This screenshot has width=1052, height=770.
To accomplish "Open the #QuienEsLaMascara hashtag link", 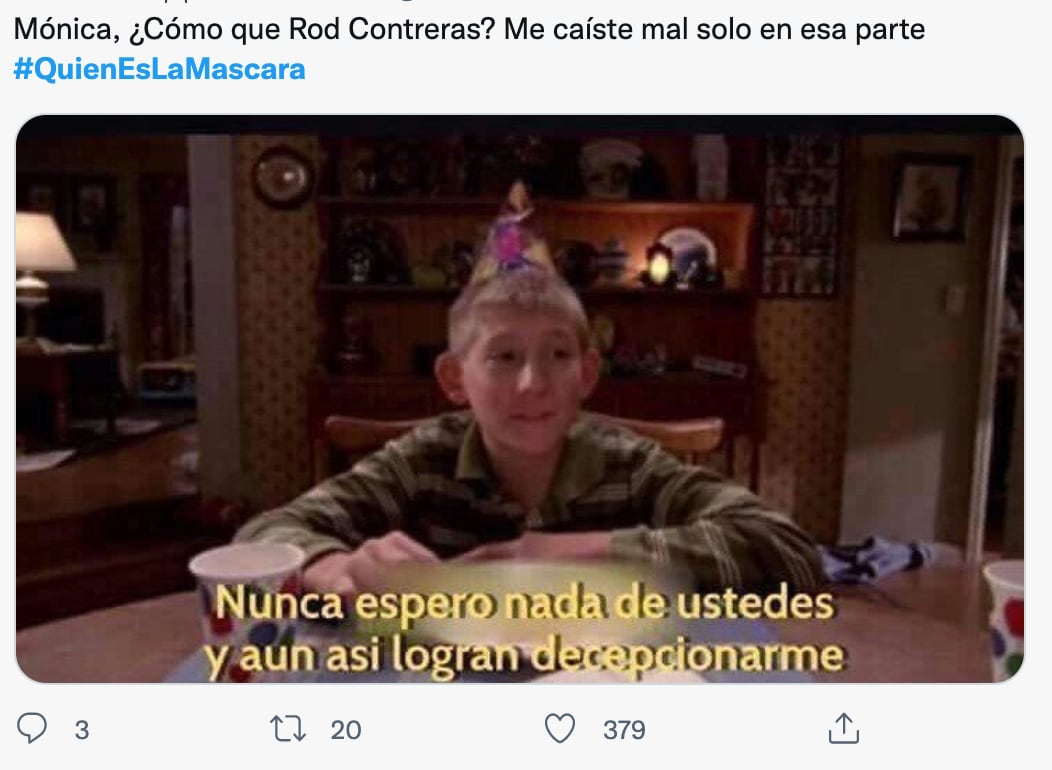I will [160, 69].
